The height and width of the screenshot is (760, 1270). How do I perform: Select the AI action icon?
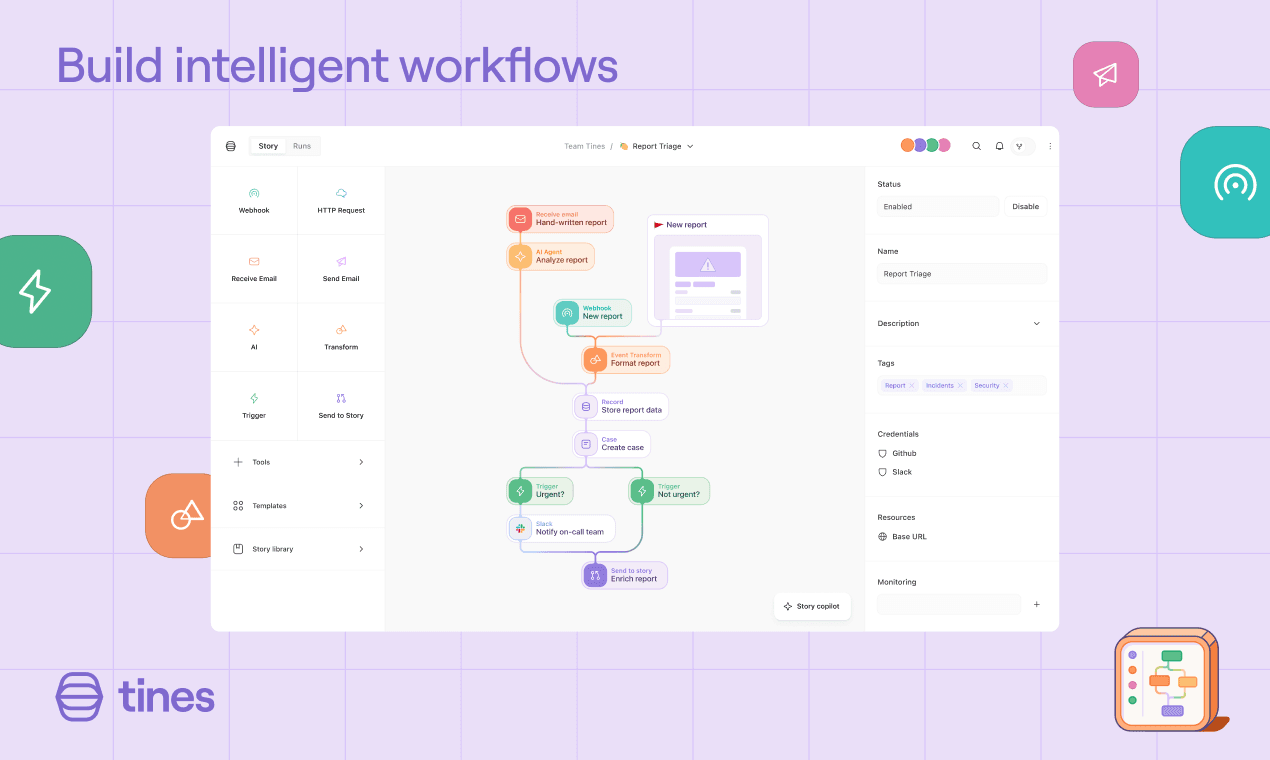pos(254,329)
